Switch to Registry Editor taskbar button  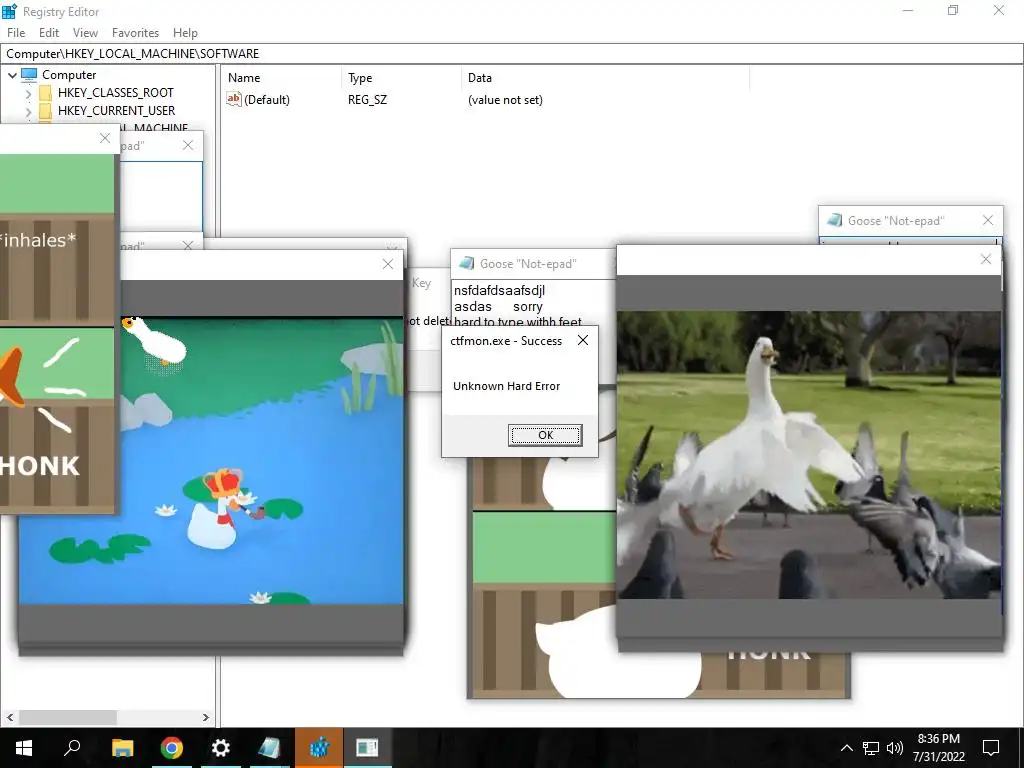(x=319, y=748)
